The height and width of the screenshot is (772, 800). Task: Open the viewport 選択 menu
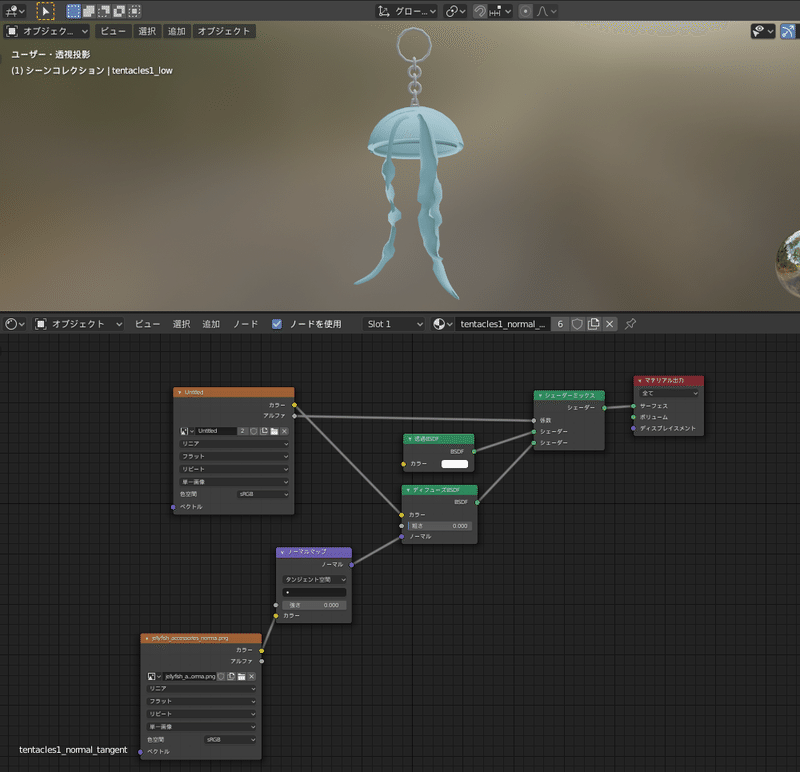click(x=147, y=31)
